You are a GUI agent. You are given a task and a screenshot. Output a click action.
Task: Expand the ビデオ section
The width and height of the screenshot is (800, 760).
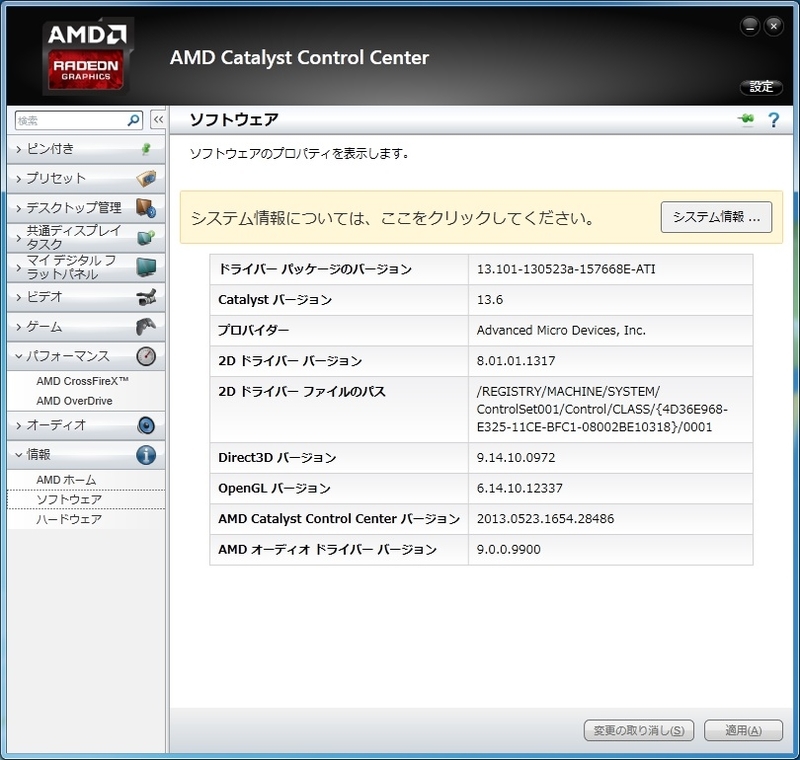[x=86, y=297]
